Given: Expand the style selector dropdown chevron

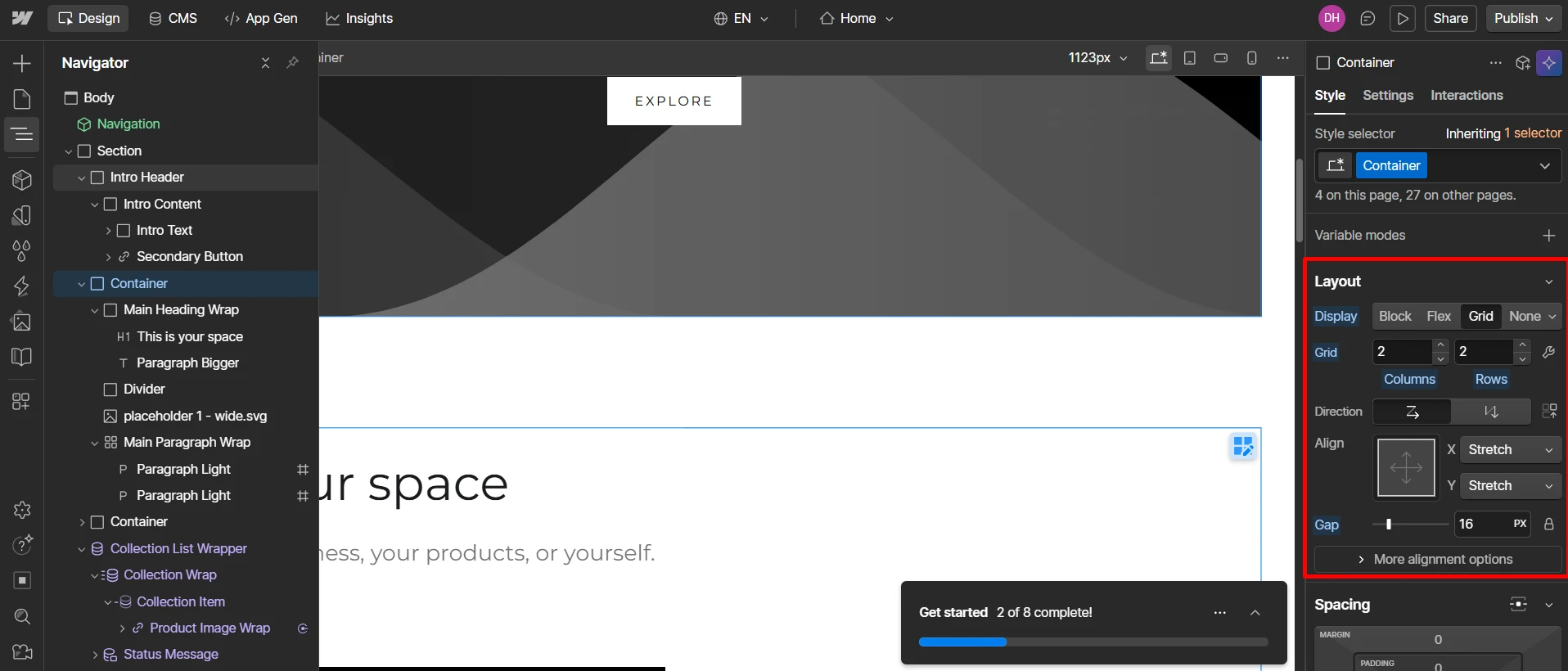Looking at the screenshot, I should (1544, 166).
